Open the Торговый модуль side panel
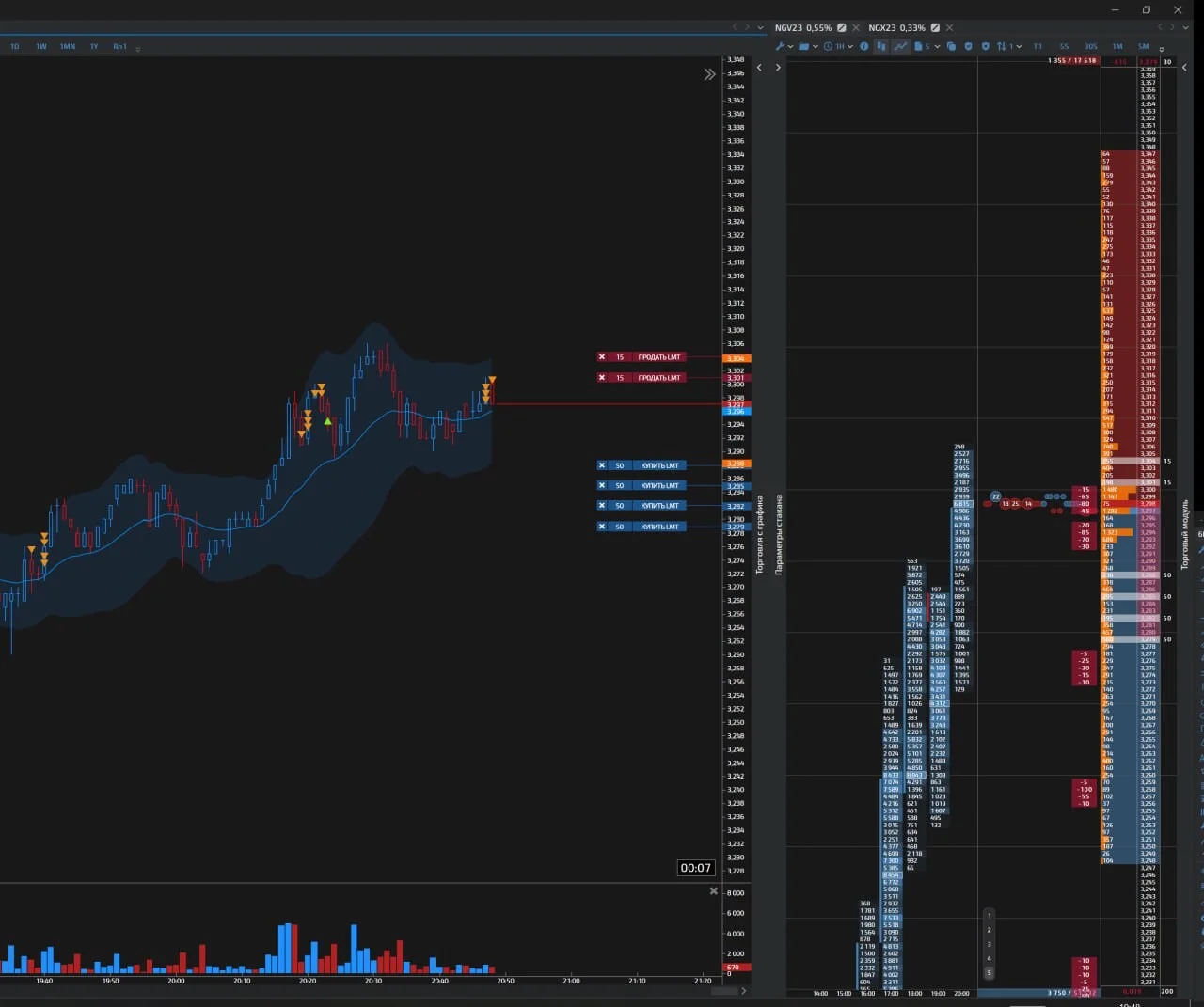 (x=1185, y=534)
